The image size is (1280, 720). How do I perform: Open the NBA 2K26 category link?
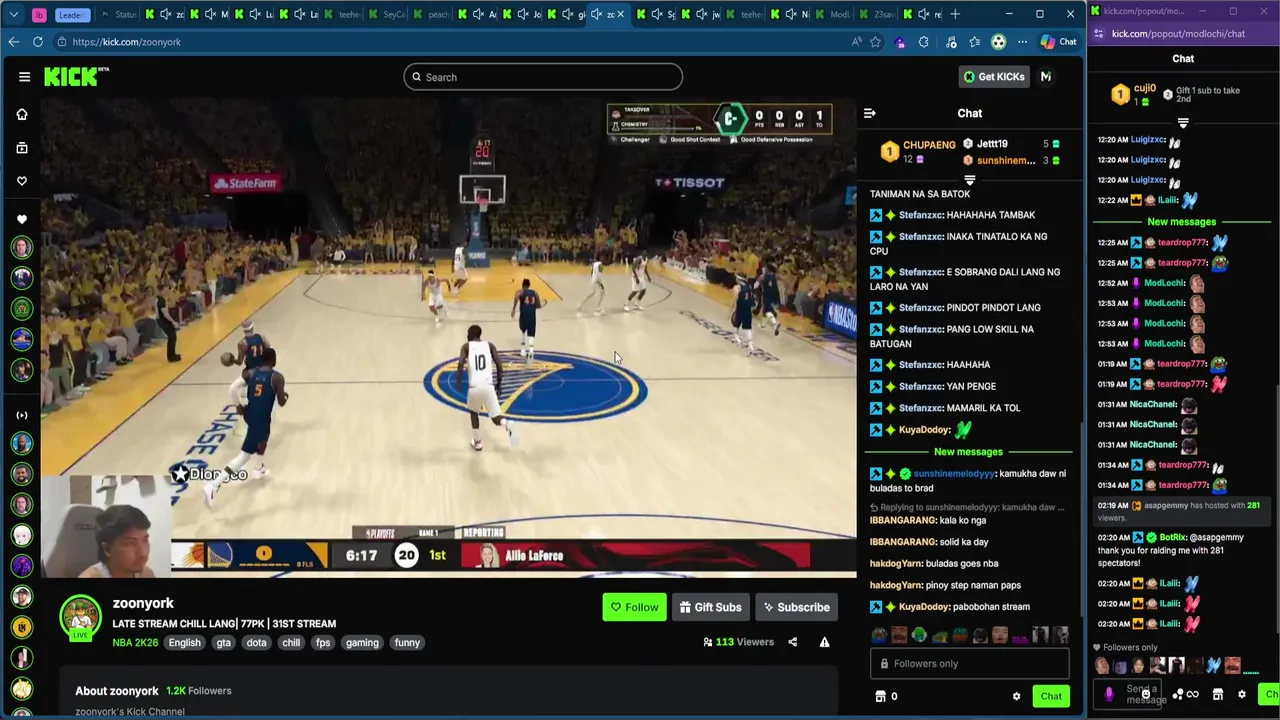pyautogui.click(x=135, y=642)
